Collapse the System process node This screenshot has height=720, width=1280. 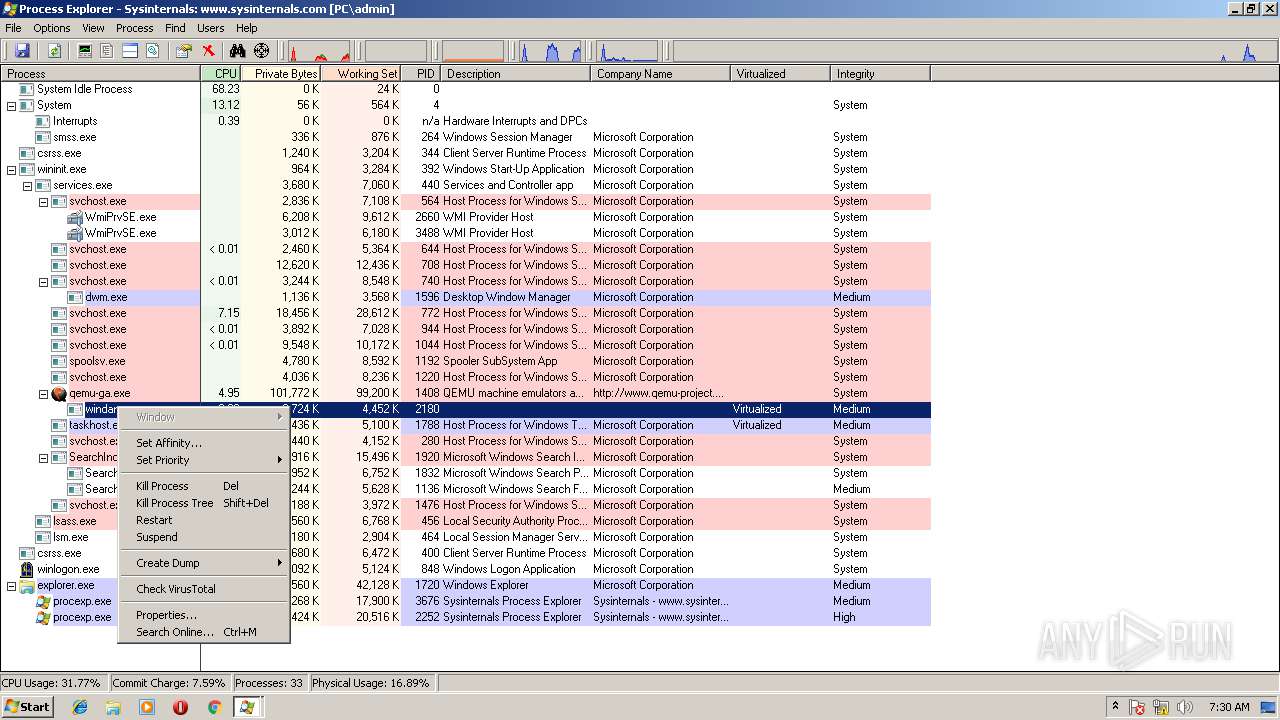(11, 105)
